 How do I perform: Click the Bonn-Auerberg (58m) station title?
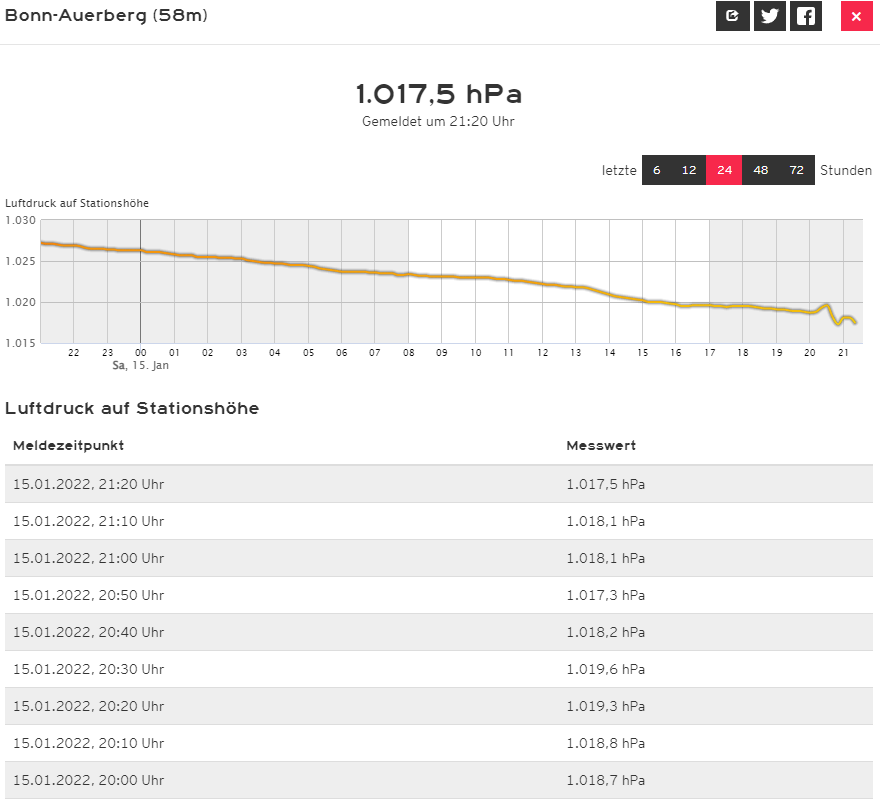click(107, 16)
